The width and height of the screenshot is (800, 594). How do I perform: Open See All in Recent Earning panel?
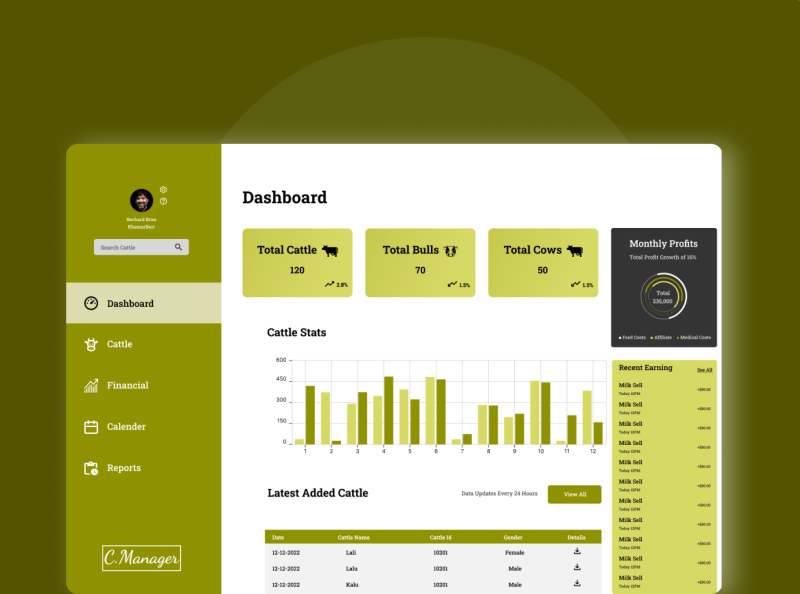pos(703,368)
